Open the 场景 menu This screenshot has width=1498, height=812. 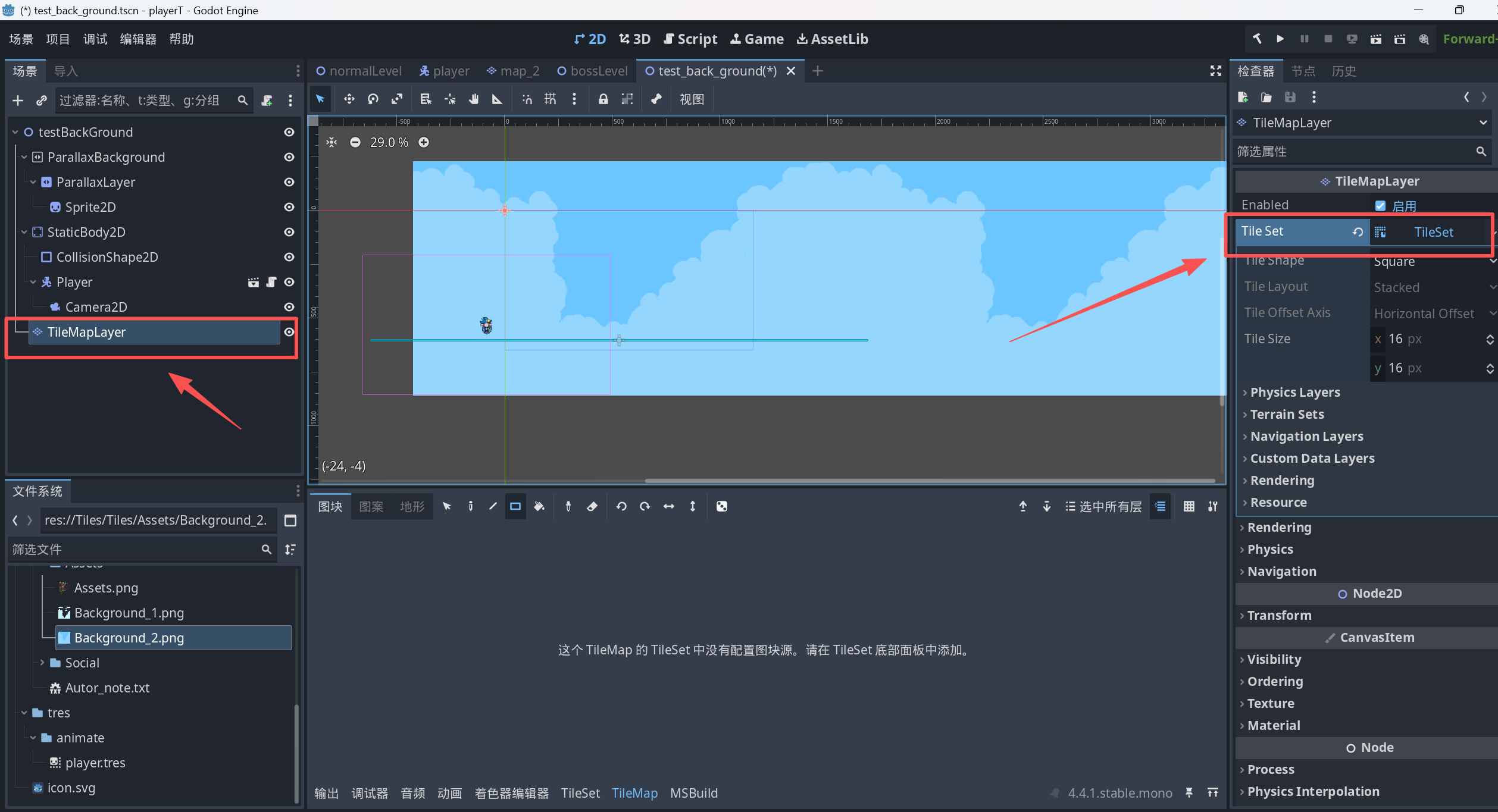point(21,39)
